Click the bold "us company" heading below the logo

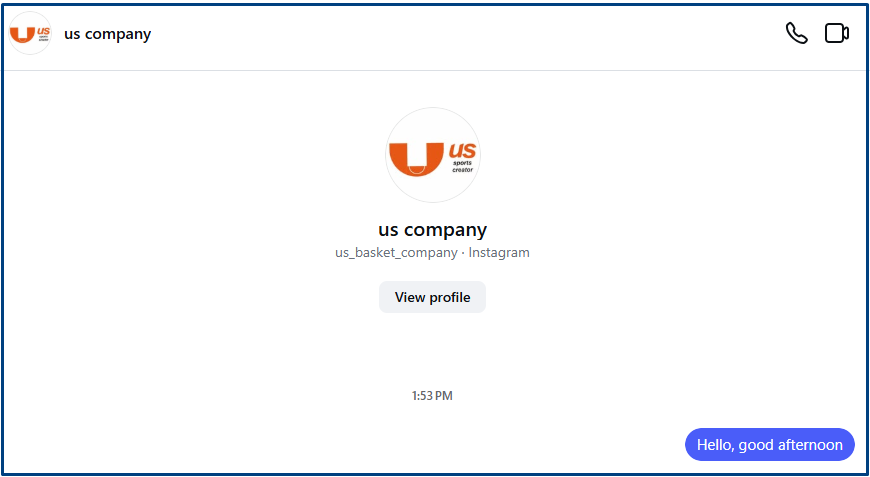[432, 230]
